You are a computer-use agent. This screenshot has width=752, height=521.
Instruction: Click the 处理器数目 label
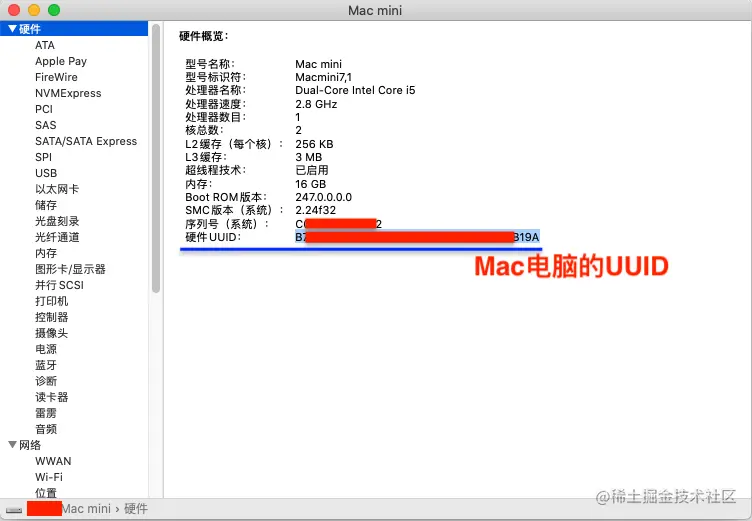216,117
